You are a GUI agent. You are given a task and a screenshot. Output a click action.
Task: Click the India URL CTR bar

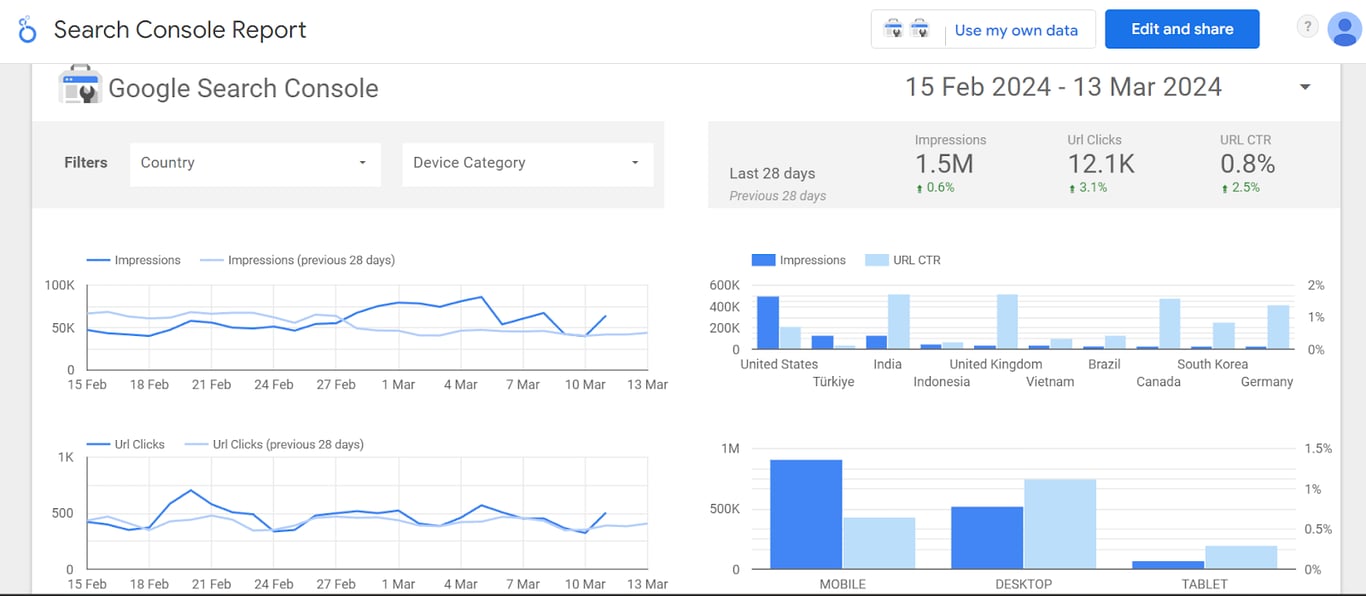(x=898, y=322)
